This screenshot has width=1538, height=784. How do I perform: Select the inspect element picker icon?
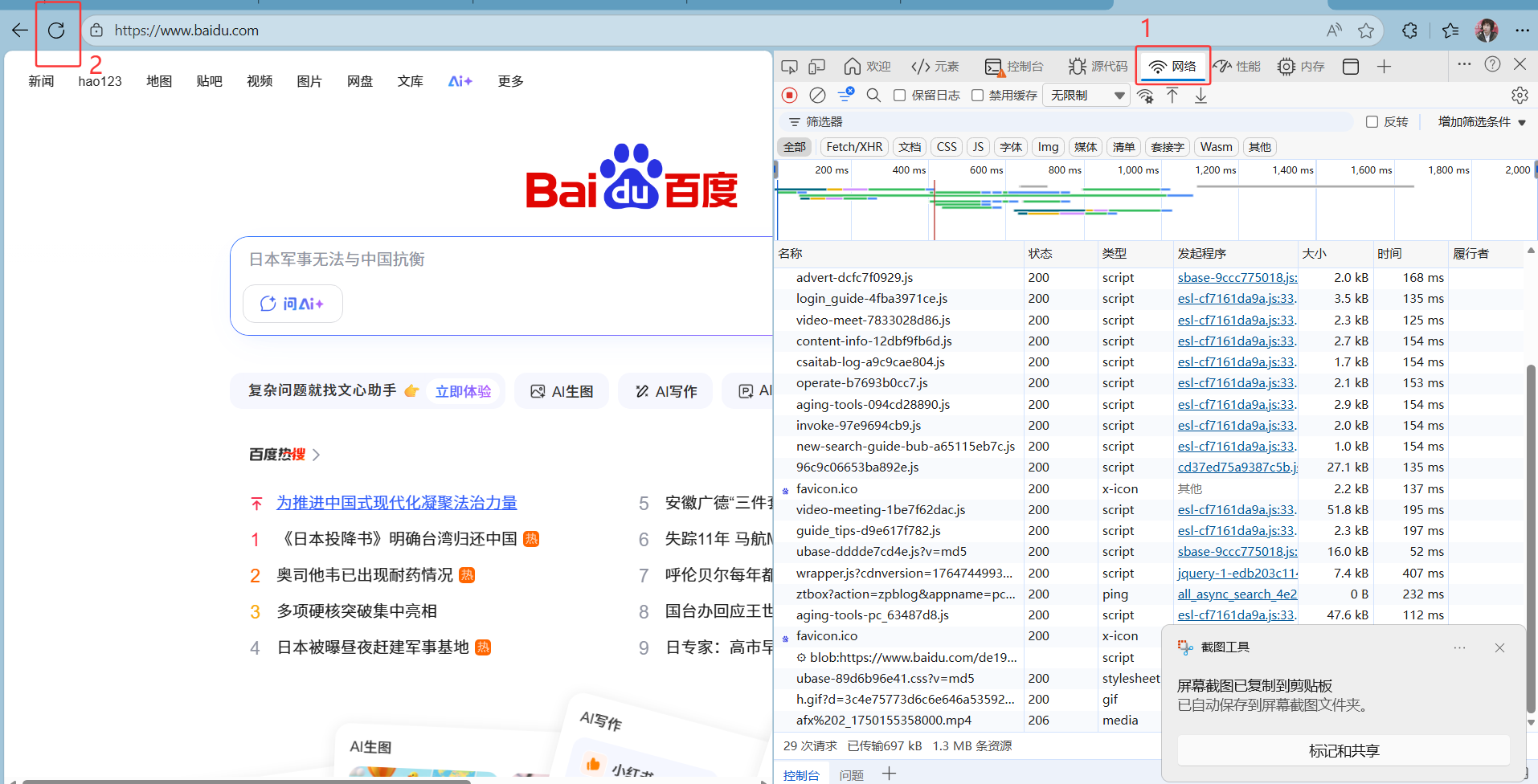[x=790, y=67]
